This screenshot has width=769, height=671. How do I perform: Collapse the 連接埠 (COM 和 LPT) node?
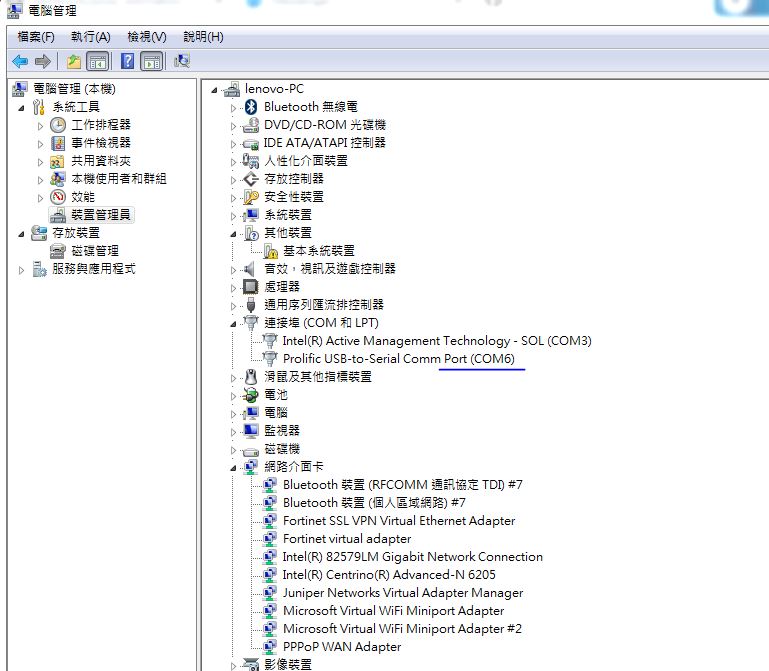point(233,324)
